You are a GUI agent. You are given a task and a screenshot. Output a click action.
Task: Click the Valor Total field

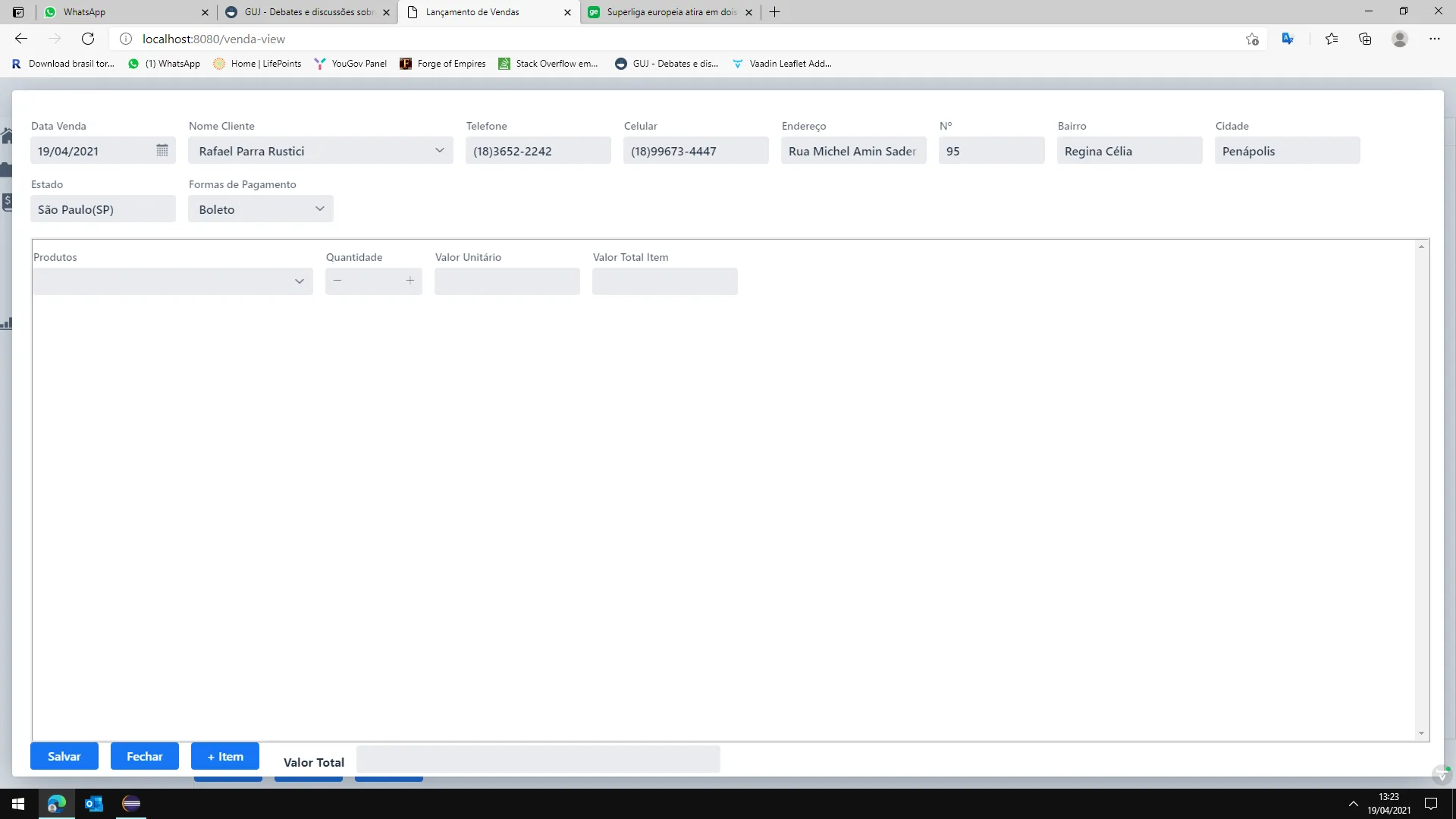click(538, 759)
